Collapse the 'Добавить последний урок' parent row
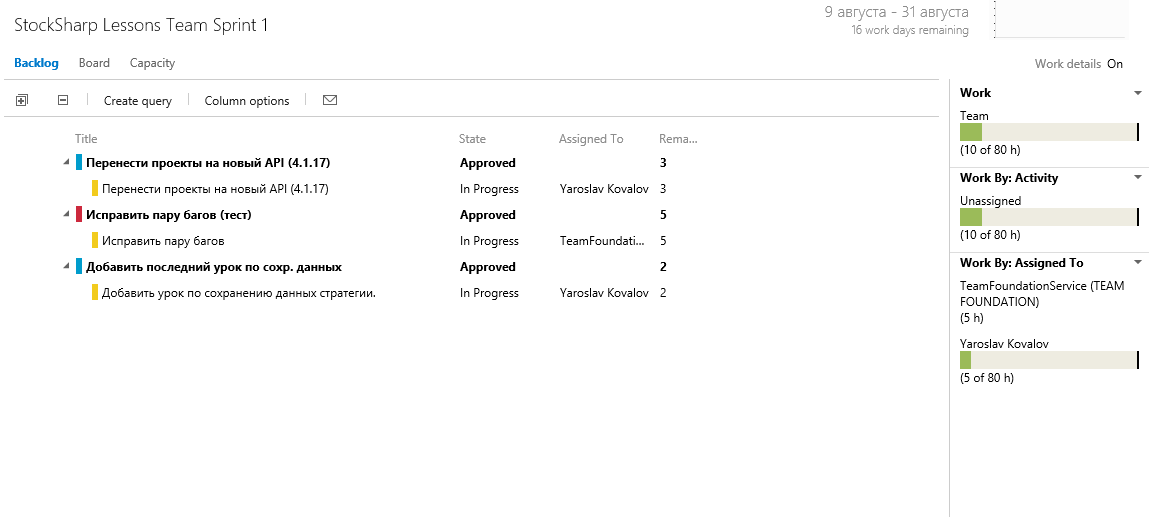1149x517 pixels. [x=67, y=267]
